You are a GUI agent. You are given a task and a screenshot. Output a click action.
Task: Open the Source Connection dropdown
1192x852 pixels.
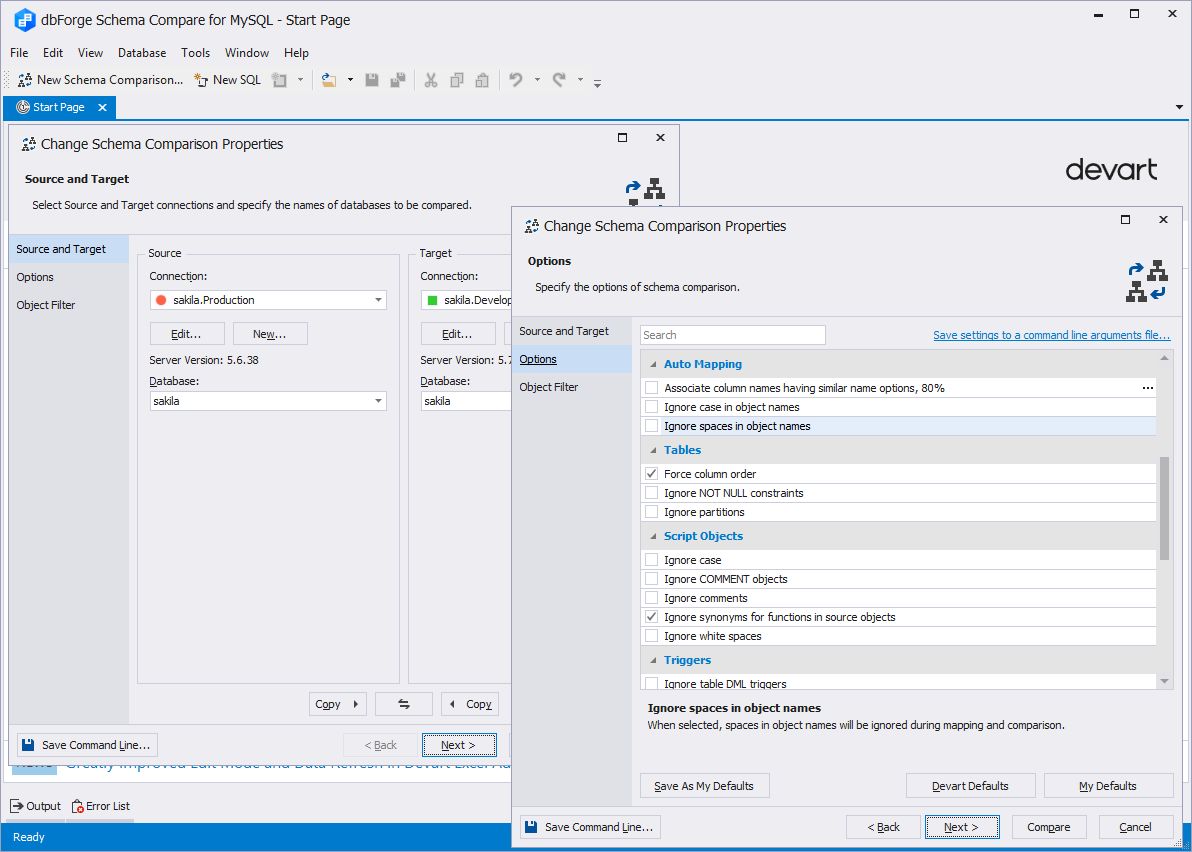tap(379, 299)
